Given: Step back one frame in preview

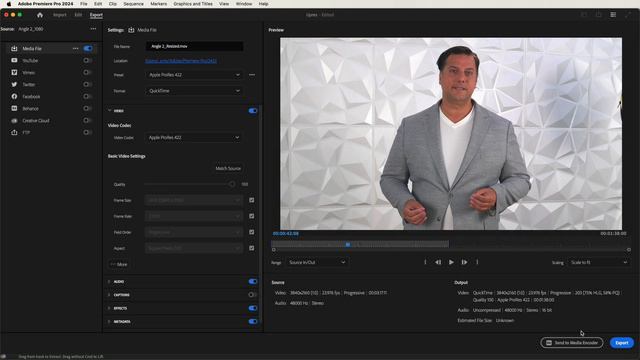Looking at the screenshot, I should pyautogui.click(x=438, y=262).
